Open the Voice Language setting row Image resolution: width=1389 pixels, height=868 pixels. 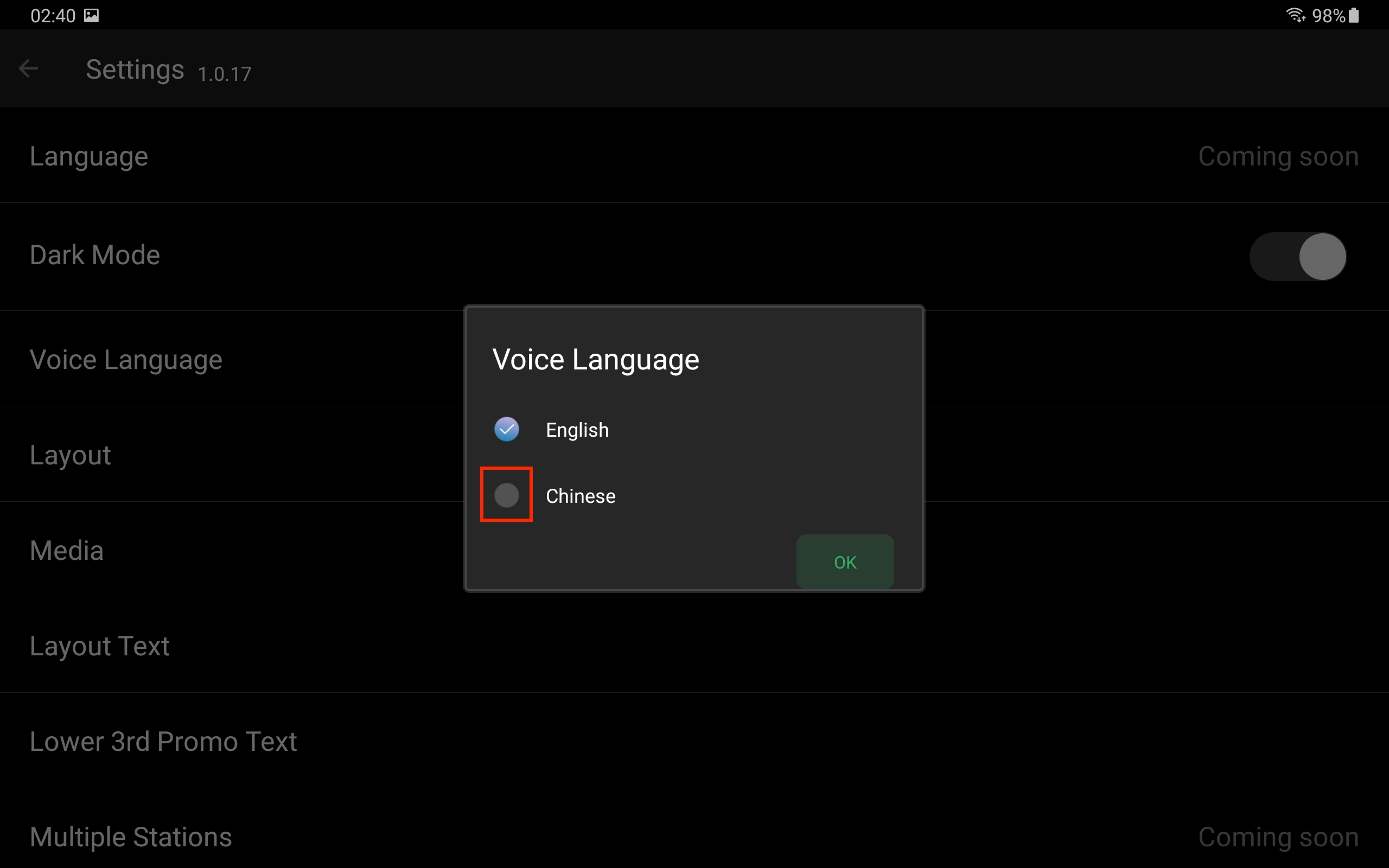(126, 360)
